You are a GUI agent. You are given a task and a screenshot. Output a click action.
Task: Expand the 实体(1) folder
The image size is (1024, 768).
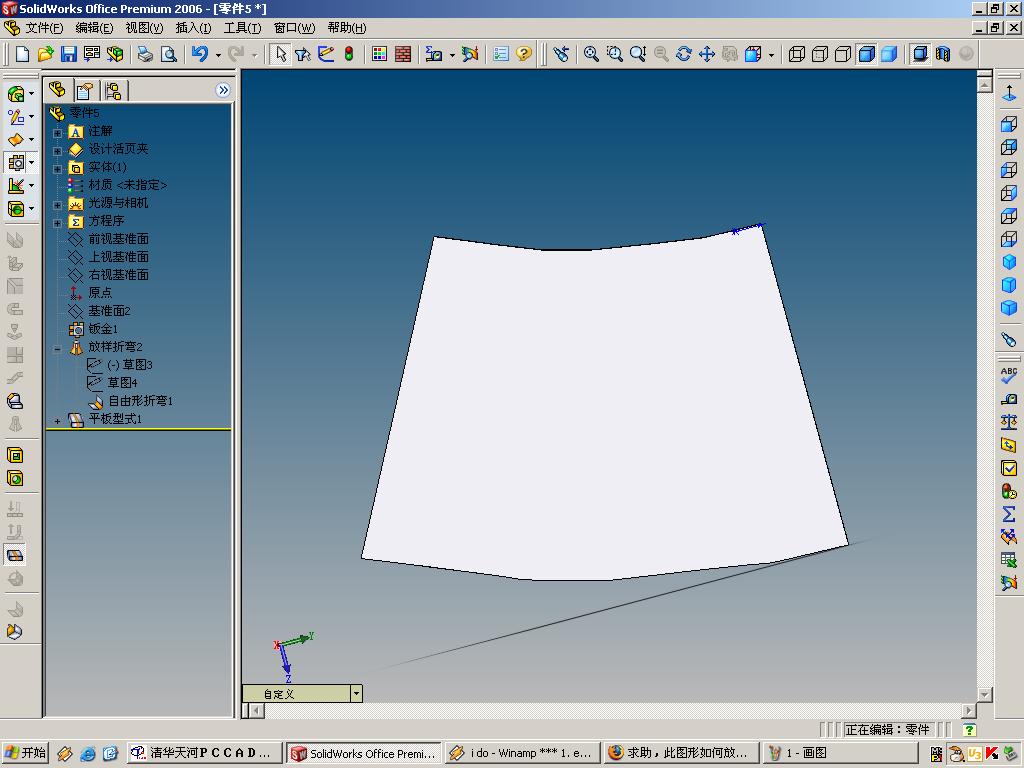57,168
